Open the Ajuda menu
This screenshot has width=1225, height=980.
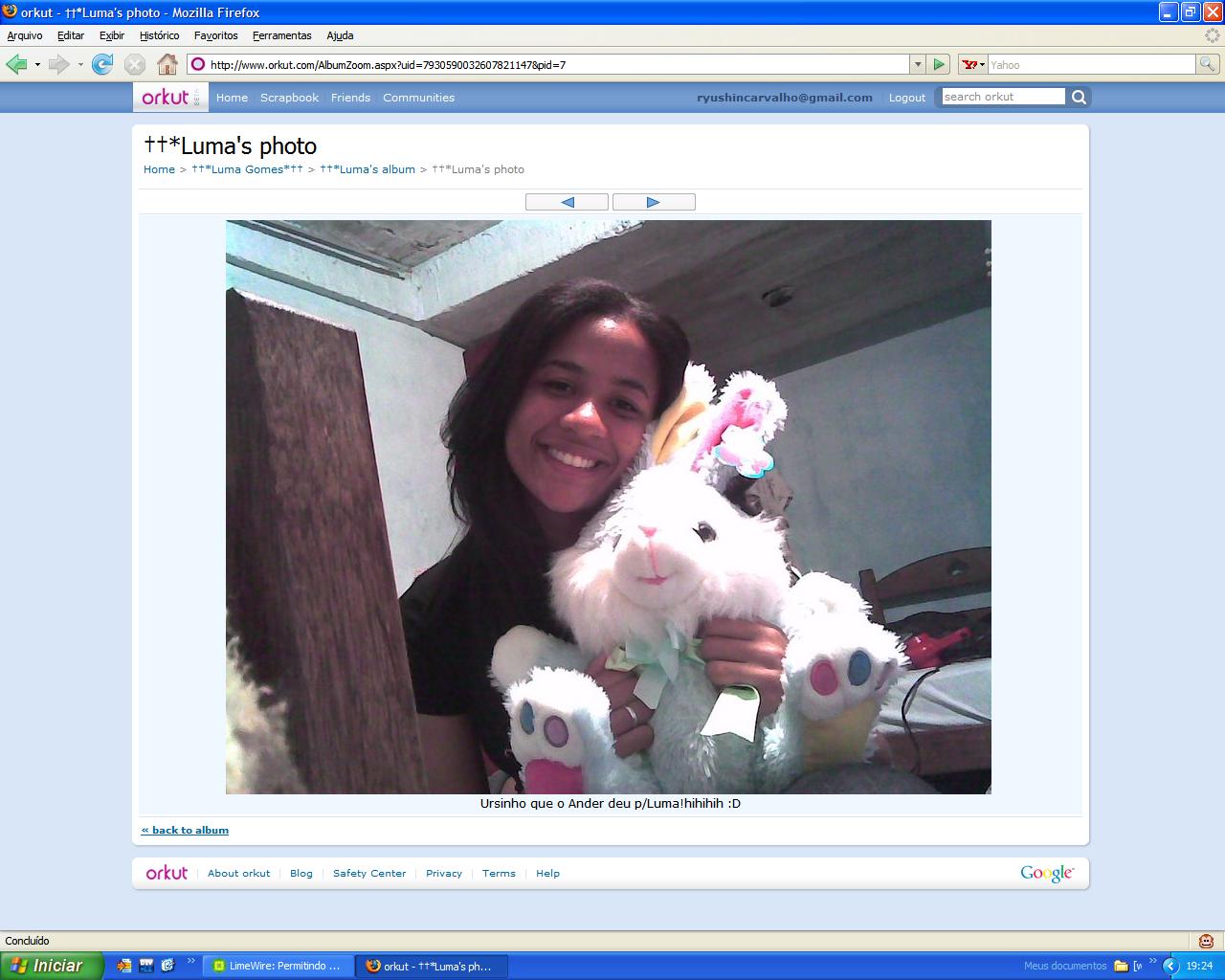(340, 35)
